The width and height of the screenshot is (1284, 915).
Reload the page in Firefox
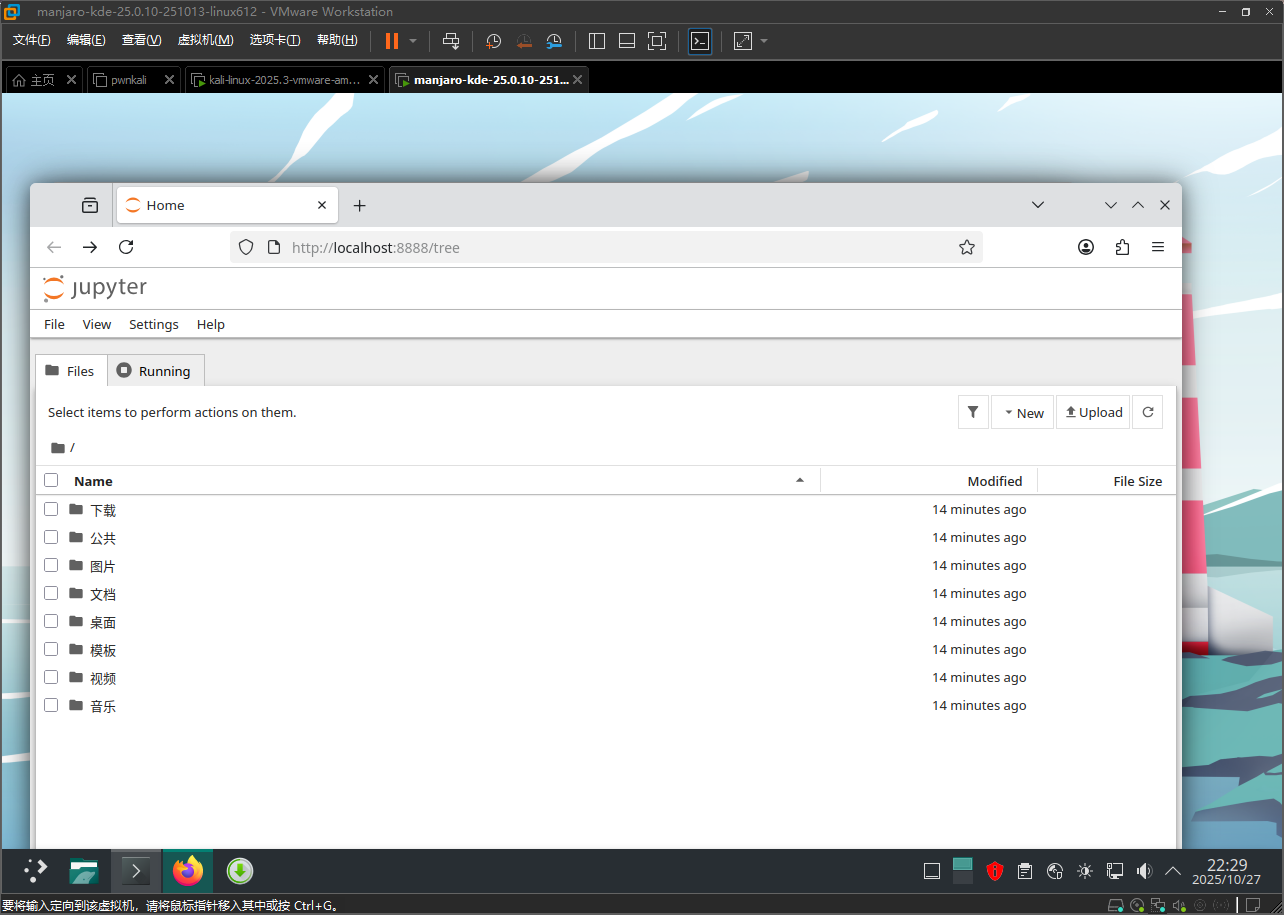126,247
